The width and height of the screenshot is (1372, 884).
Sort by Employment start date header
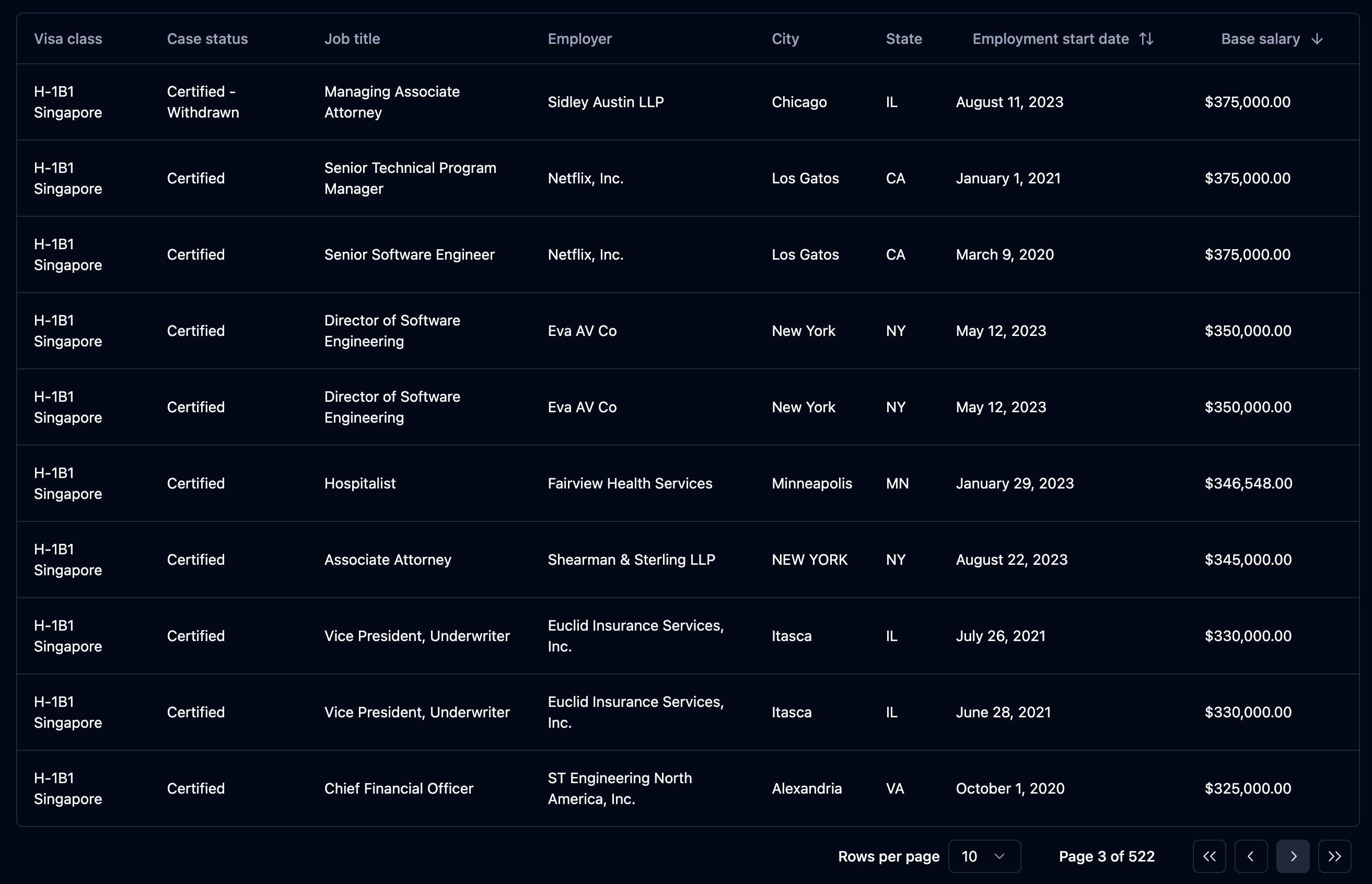(1063, 39)
